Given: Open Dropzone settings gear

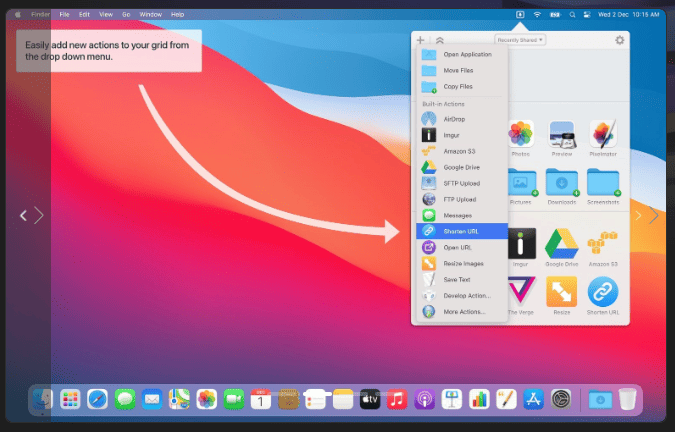Looking at the screenshot, I should tap(619, 40).
